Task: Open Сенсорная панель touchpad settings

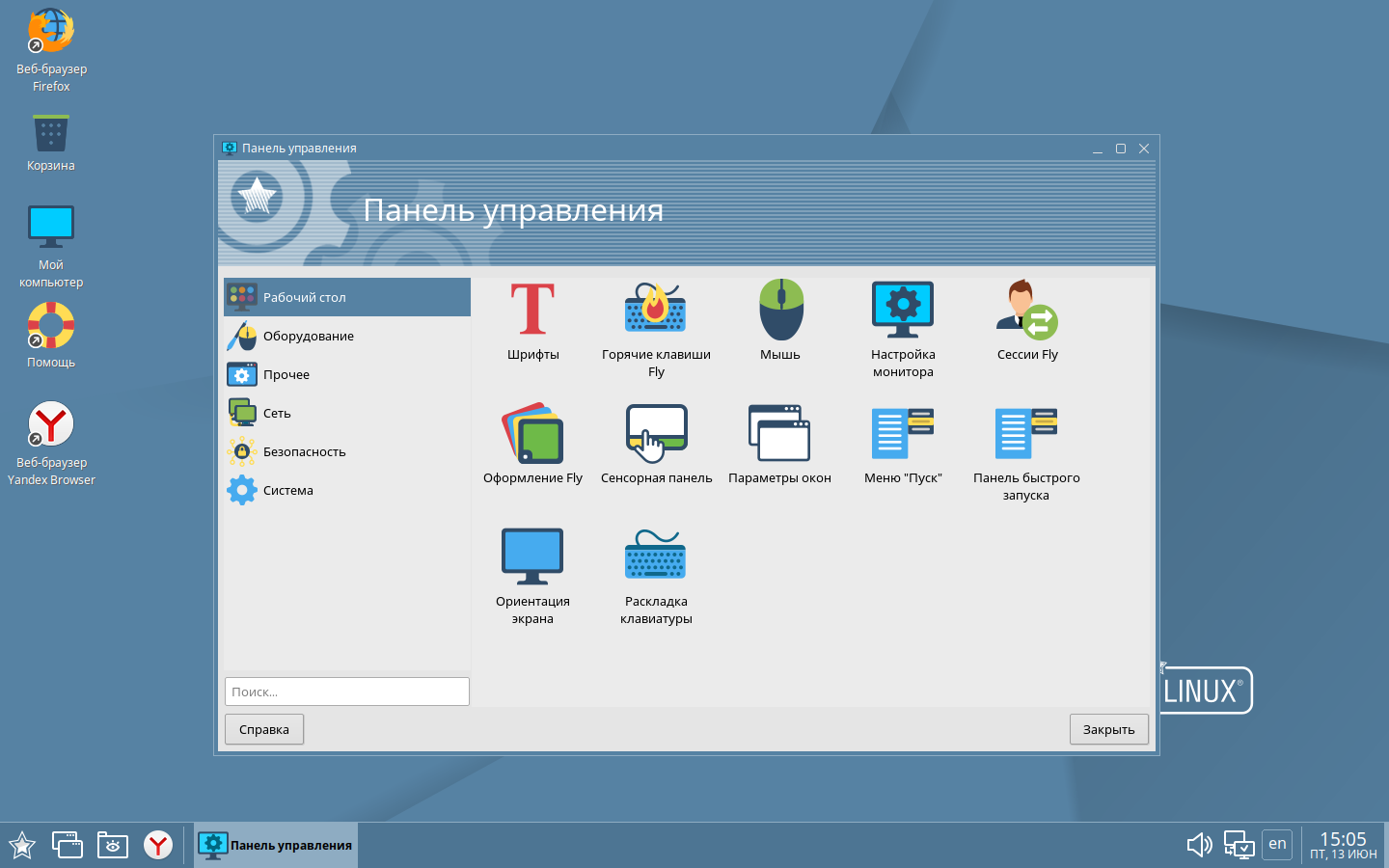Action: [x=656, y=445]
